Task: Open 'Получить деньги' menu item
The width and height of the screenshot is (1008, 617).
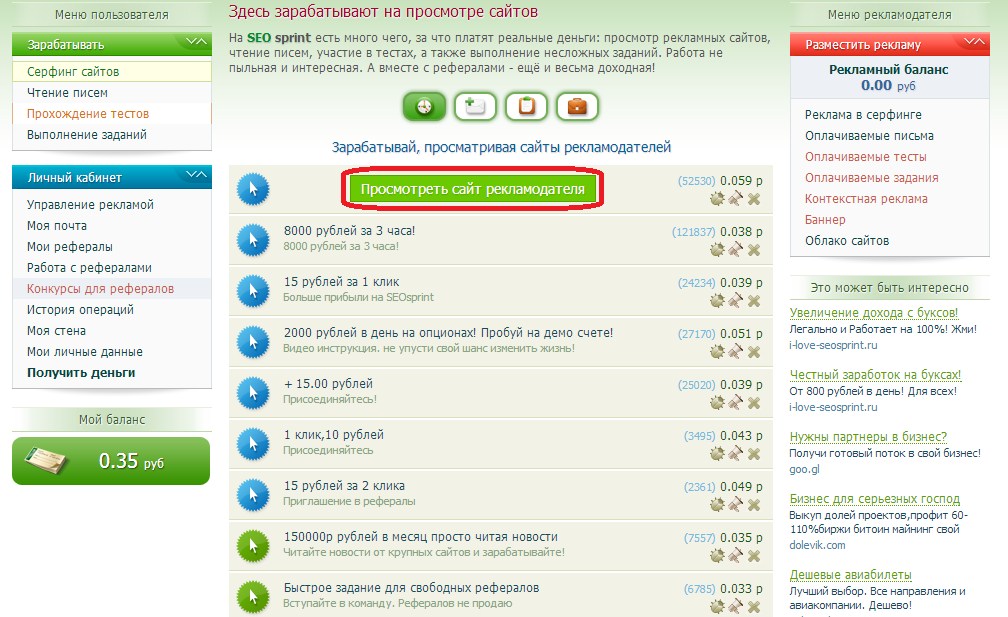Action: [x=81, y=373]
